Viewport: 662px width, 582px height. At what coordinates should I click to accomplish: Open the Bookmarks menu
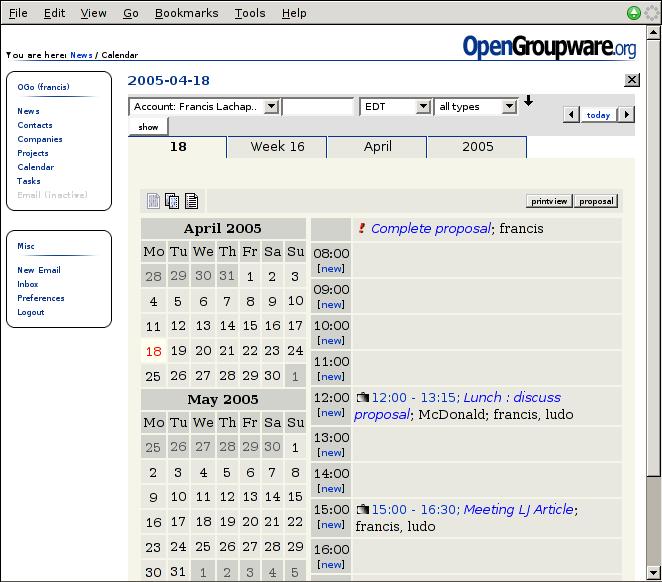click(186, 13)
